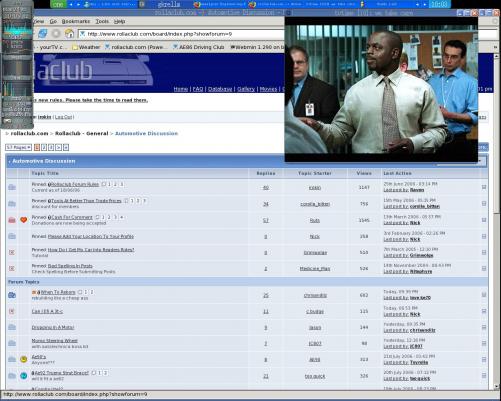Viewport: 501px width, 401px height.
Task: Click the gkrellm entry in the top panel
Action: click(x=169, y=4)
